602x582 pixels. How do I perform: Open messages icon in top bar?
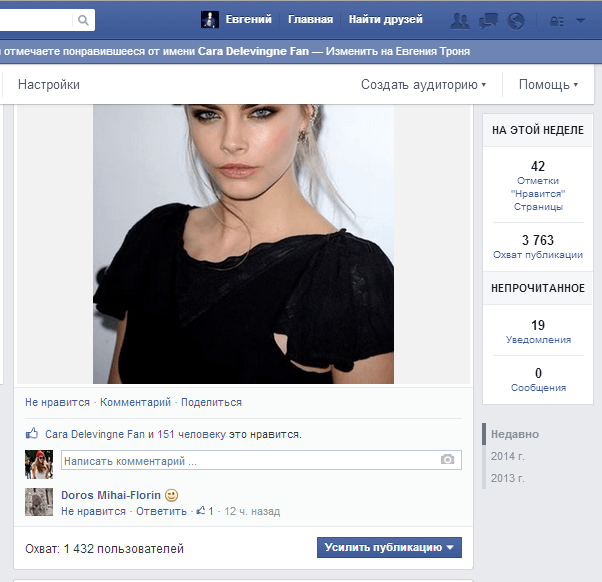coord(489,20)
